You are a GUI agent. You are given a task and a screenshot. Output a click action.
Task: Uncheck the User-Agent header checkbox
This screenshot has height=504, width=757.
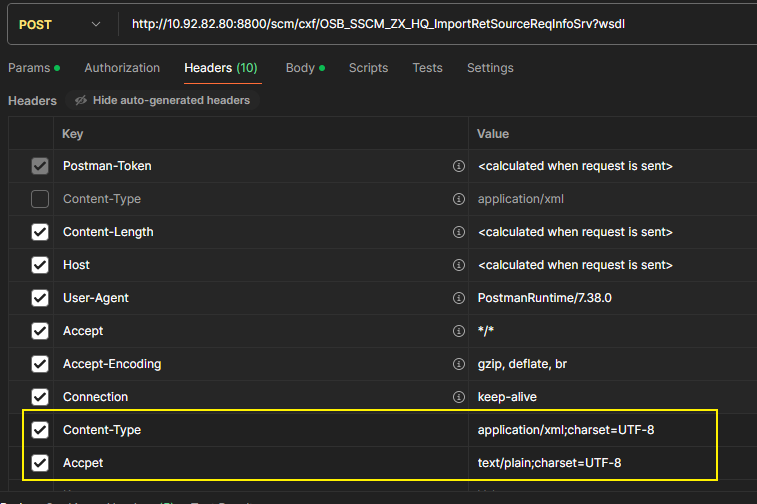(x=40, y=298)
